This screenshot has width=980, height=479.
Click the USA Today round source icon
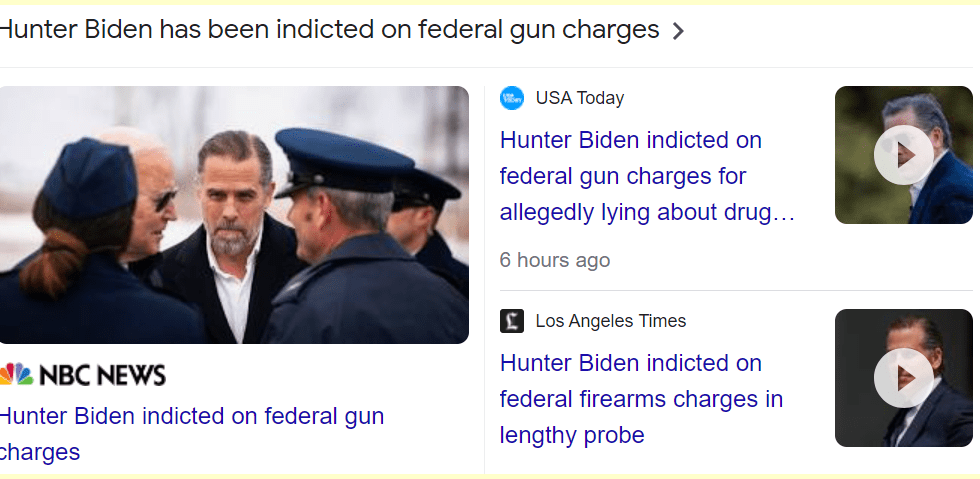click(512, 98)
